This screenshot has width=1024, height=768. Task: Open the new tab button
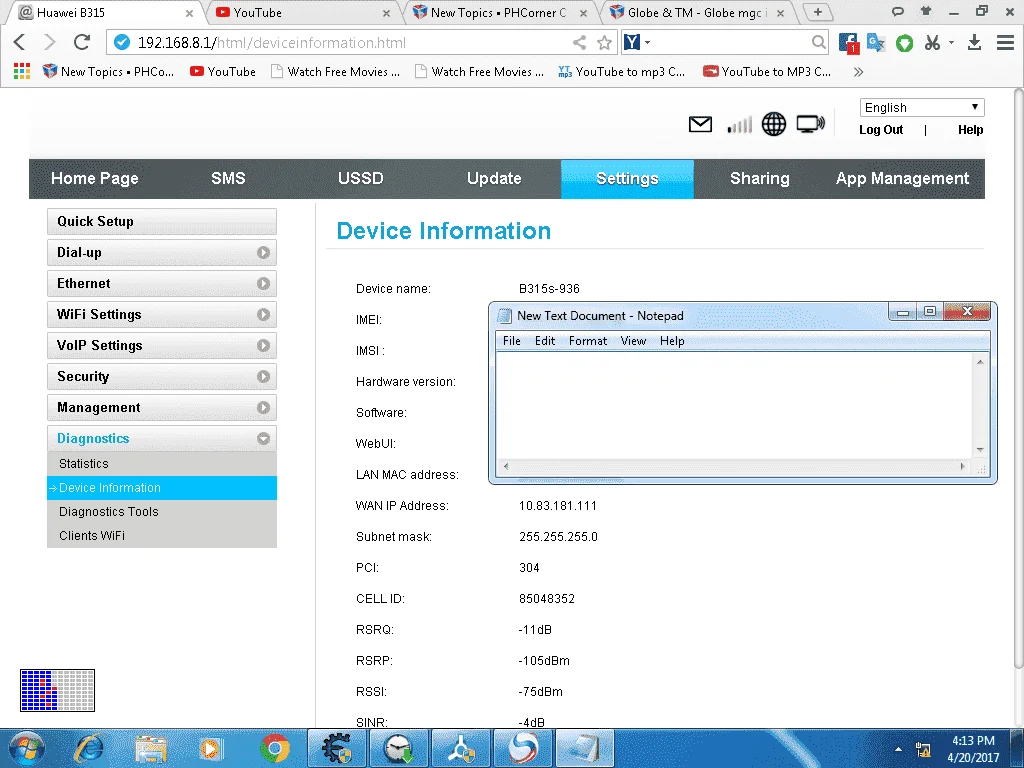[818, 12]
